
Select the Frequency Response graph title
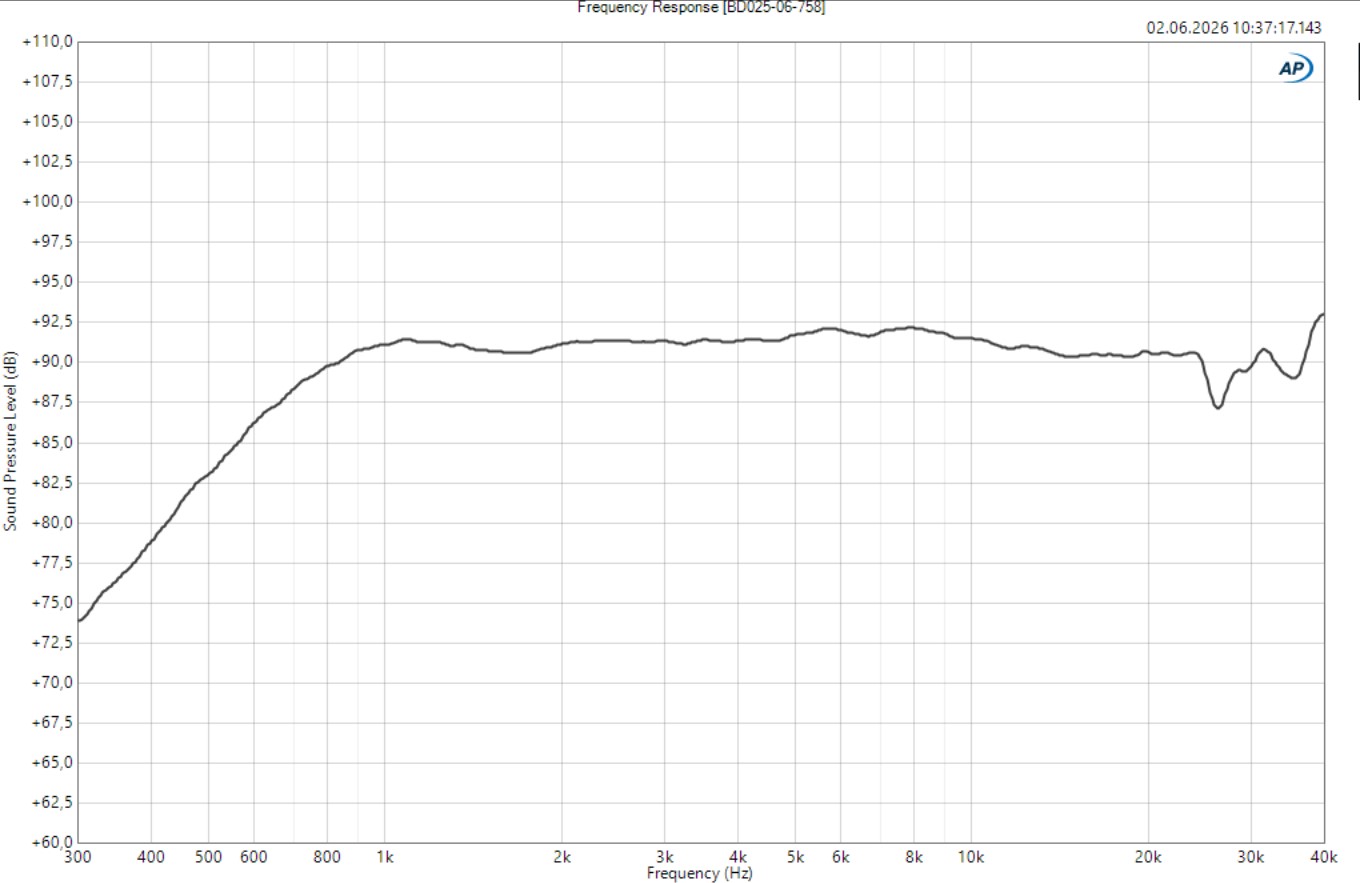[x=701, y=7]
